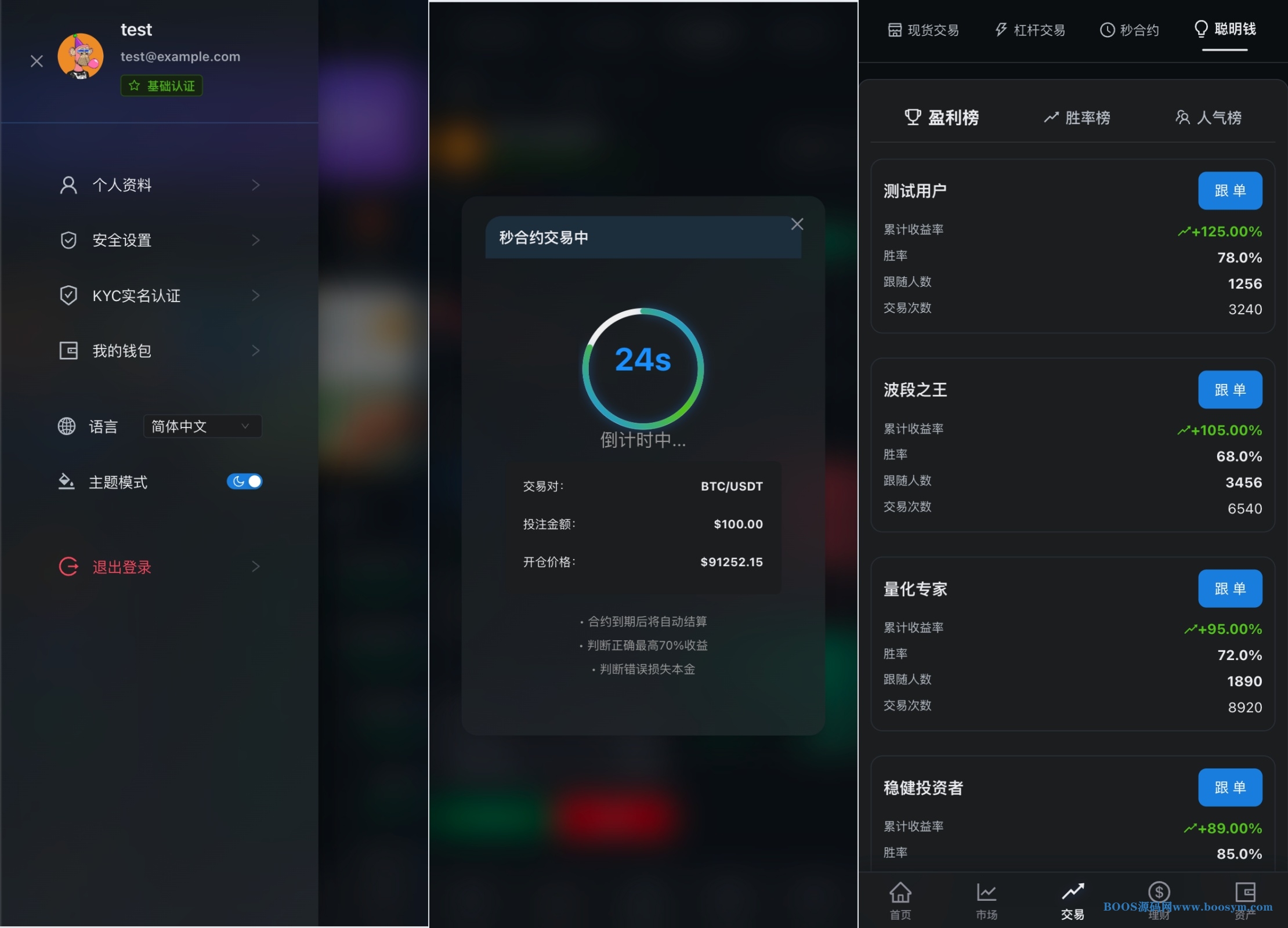Open the 简体中文 language dropdown
The width and height of the screenshot is (1288, 928).
click(202, 426)
